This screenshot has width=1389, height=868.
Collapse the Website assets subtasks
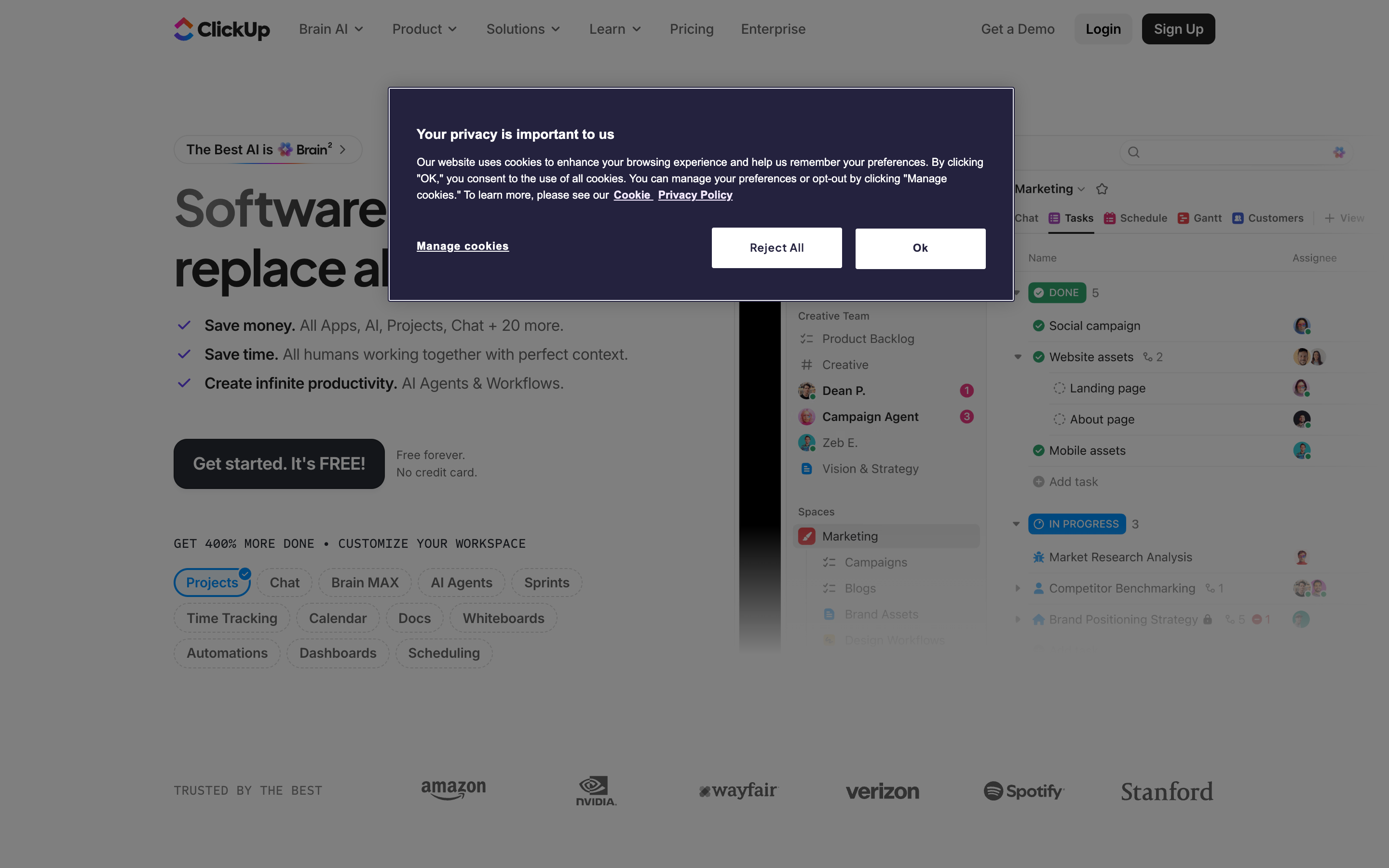point(1018,356)
